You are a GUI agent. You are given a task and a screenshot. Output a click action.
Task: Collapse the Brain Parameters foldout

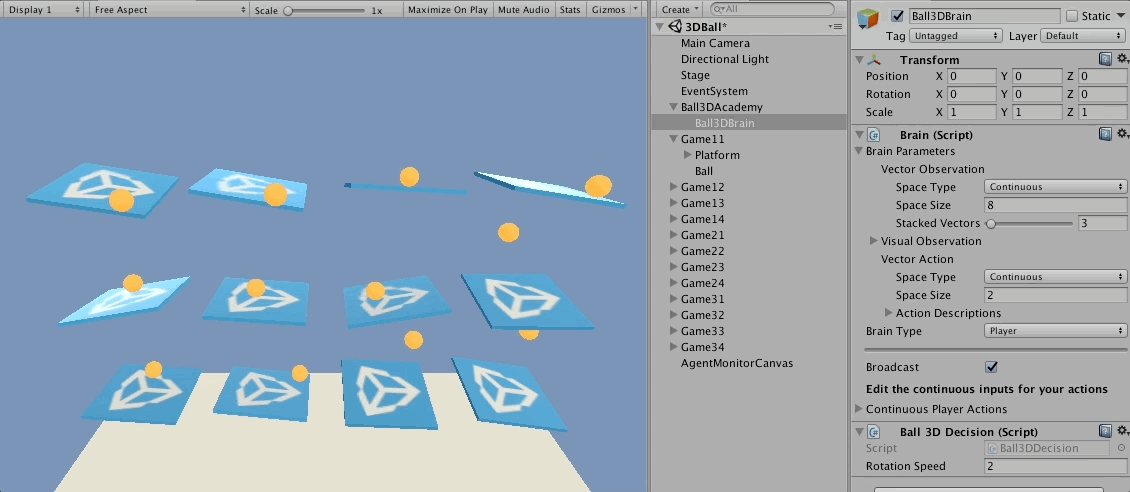[x=858, y=151]
